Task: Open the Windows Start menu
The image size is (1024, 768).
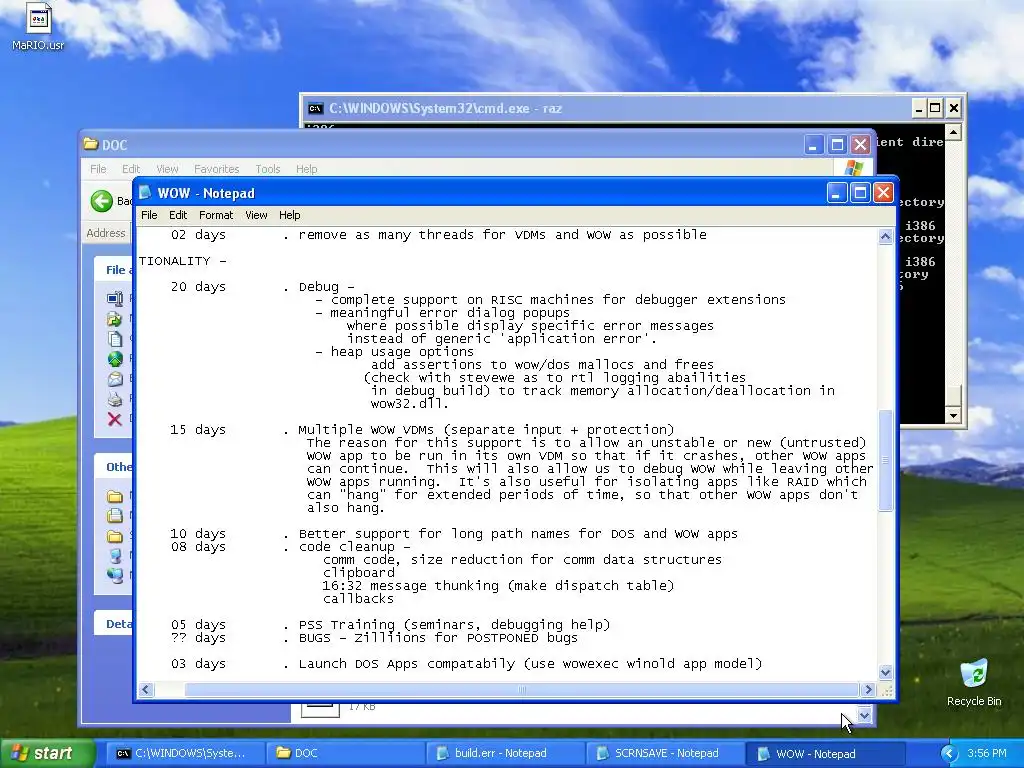Action: 47,753
